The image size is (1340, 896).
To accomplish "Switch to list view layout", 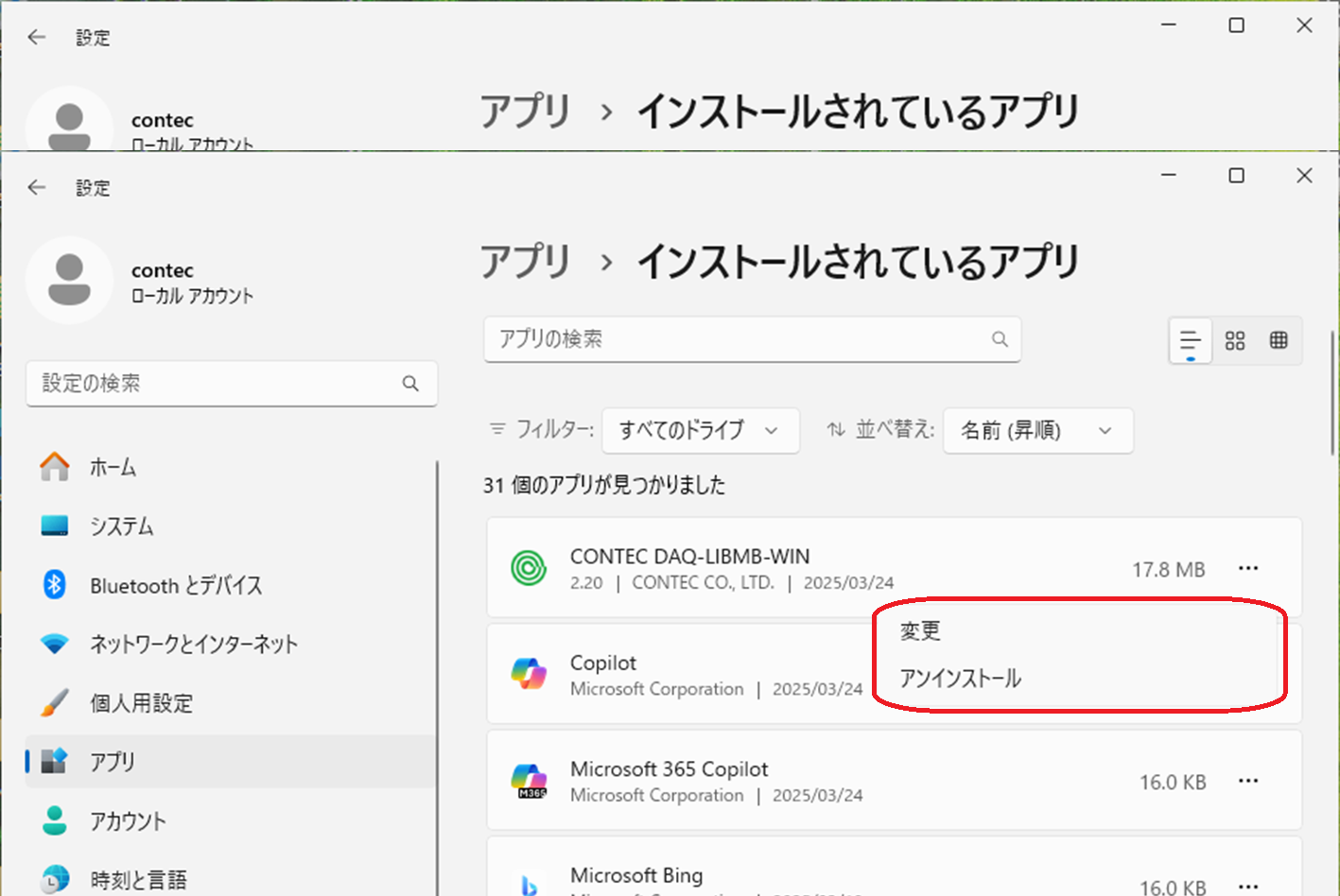I will (1191, 340).
